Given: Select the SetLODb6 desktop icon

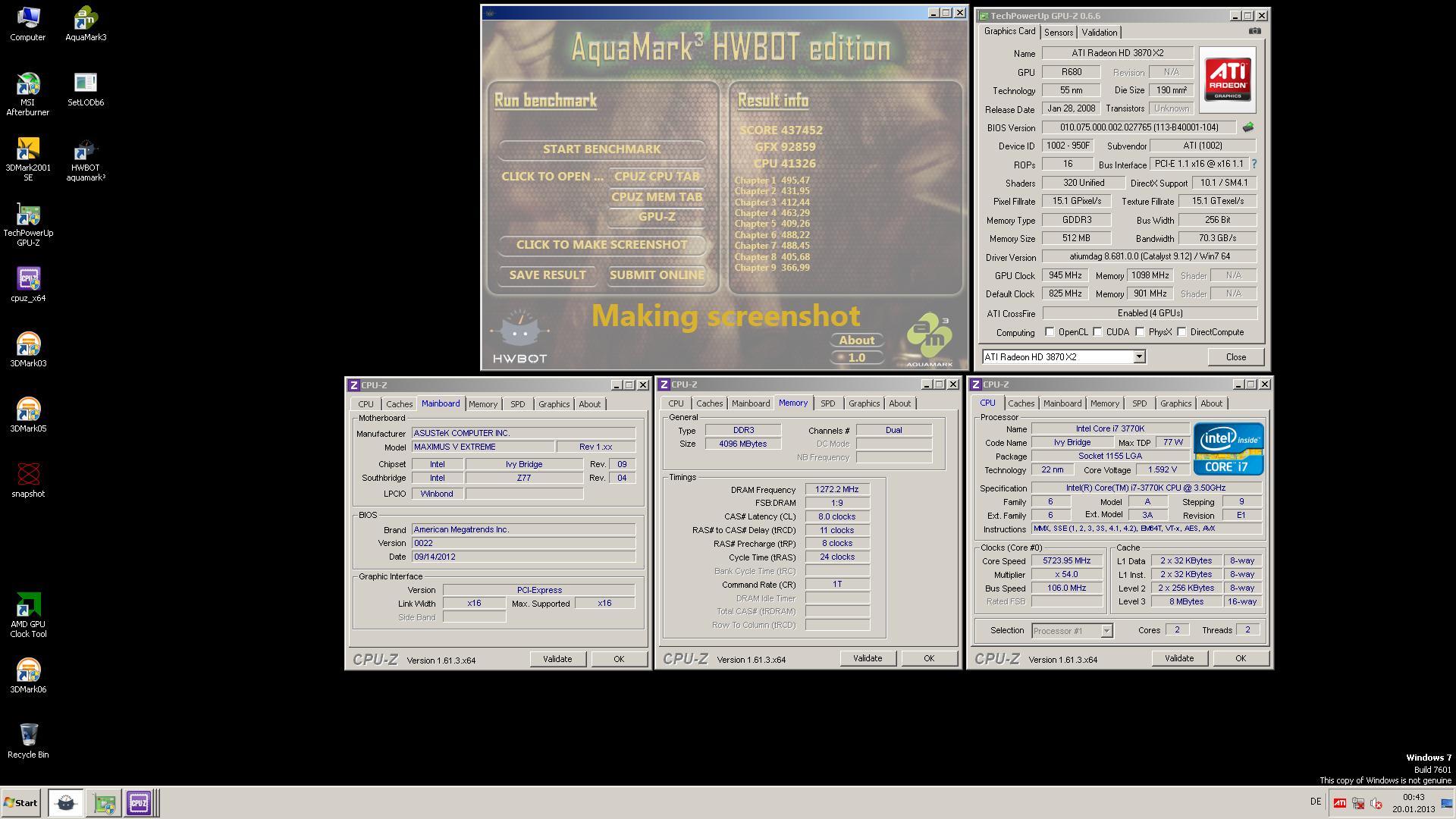Looking at the screenshot, I should (x=86, y=89).
